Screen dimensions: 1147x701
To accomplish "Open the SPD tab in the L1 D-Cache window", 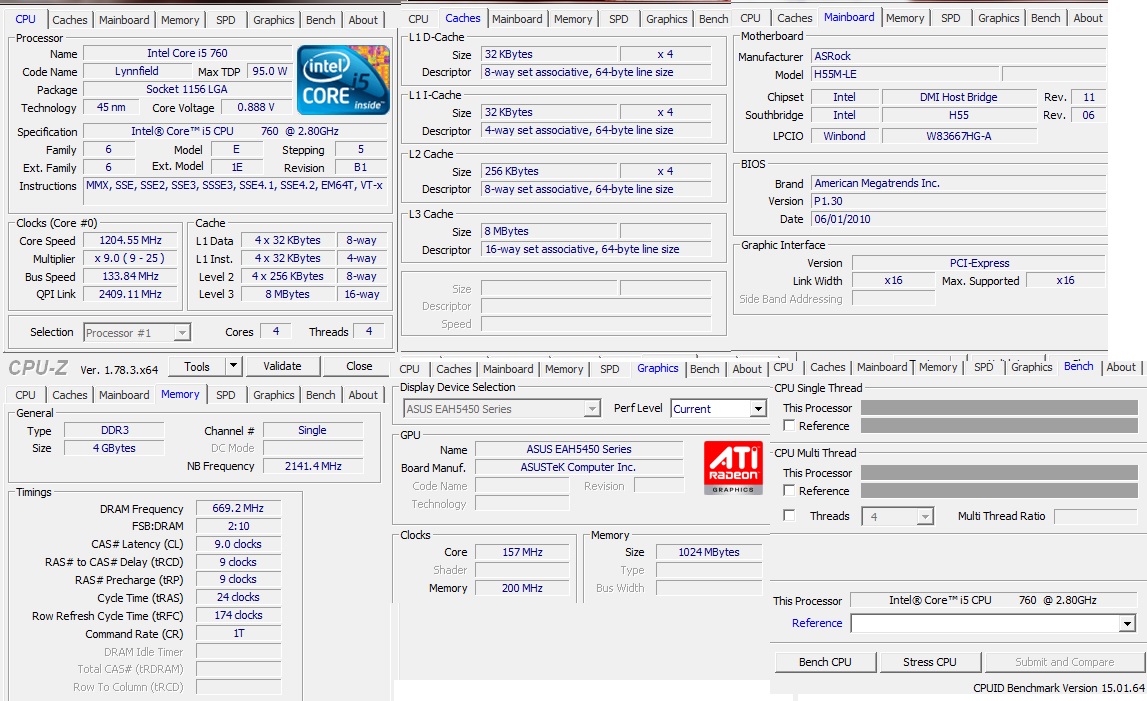I will pos(619,19).
